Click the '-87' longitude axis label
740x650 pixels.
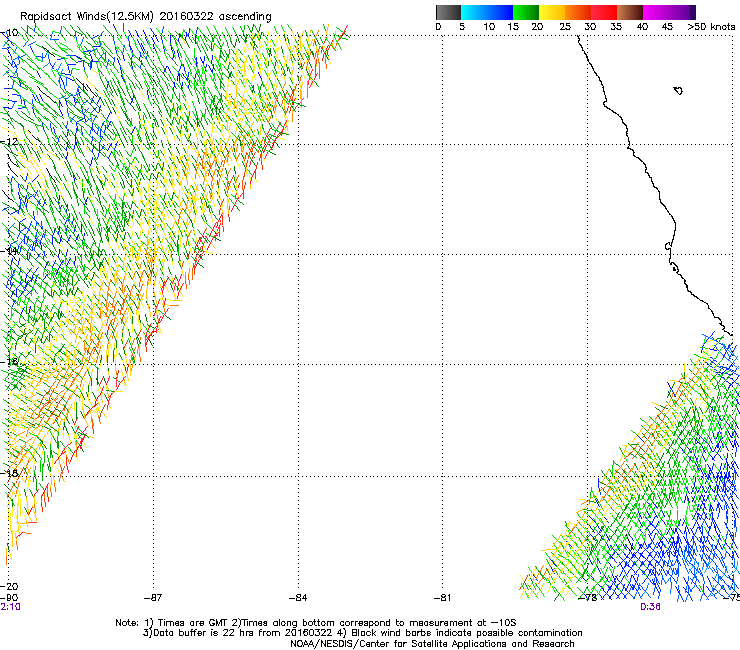pos(153,598)
